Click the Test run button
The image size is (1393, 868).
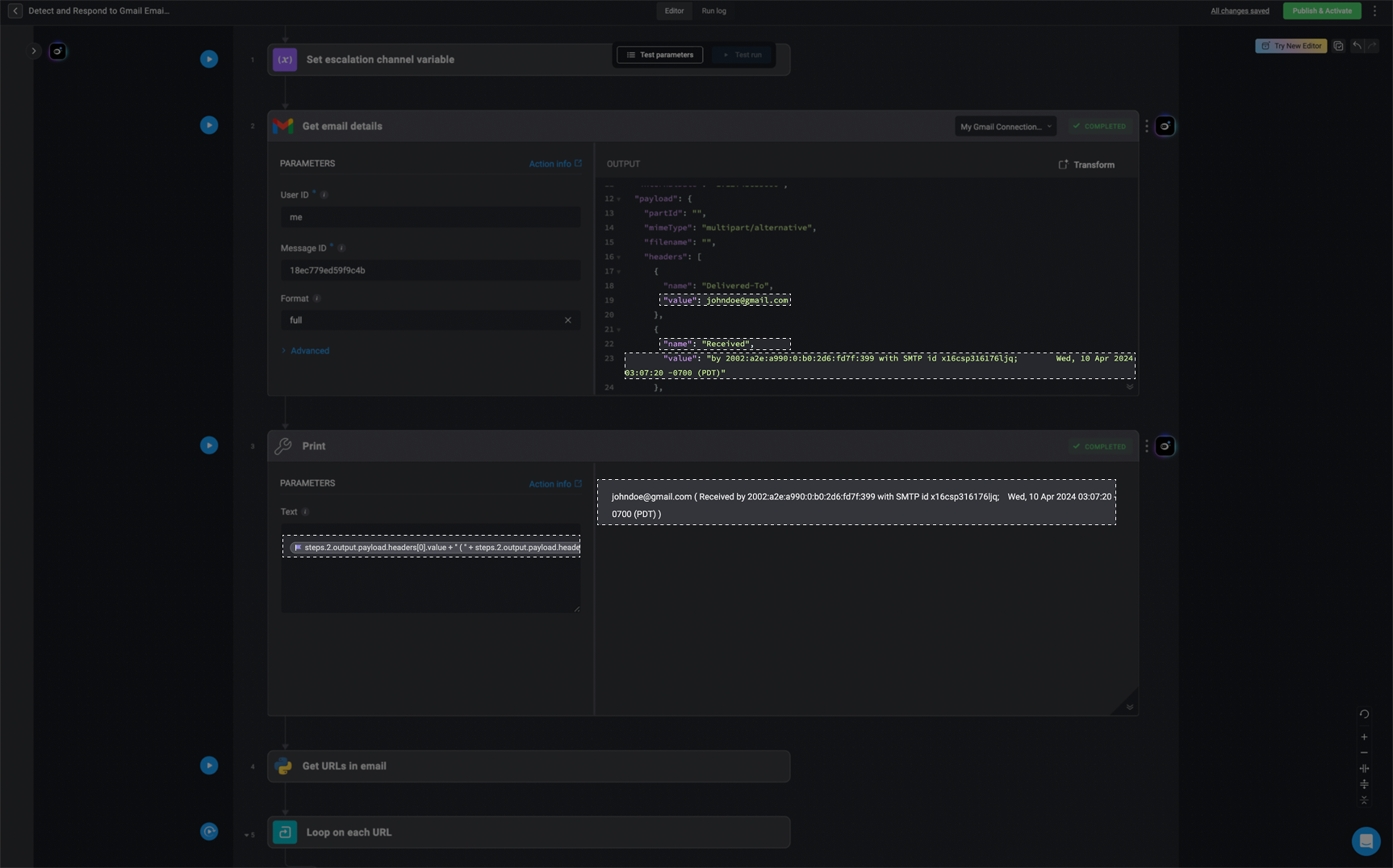(742, 55)
